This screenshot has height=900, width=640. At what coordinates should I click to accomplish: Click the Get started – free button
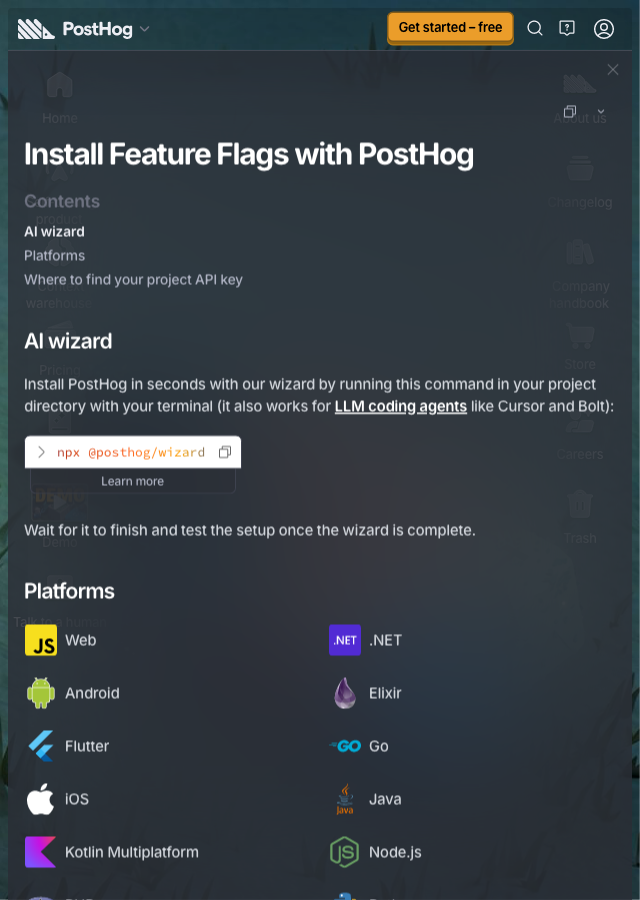click(x=450, y=28)
